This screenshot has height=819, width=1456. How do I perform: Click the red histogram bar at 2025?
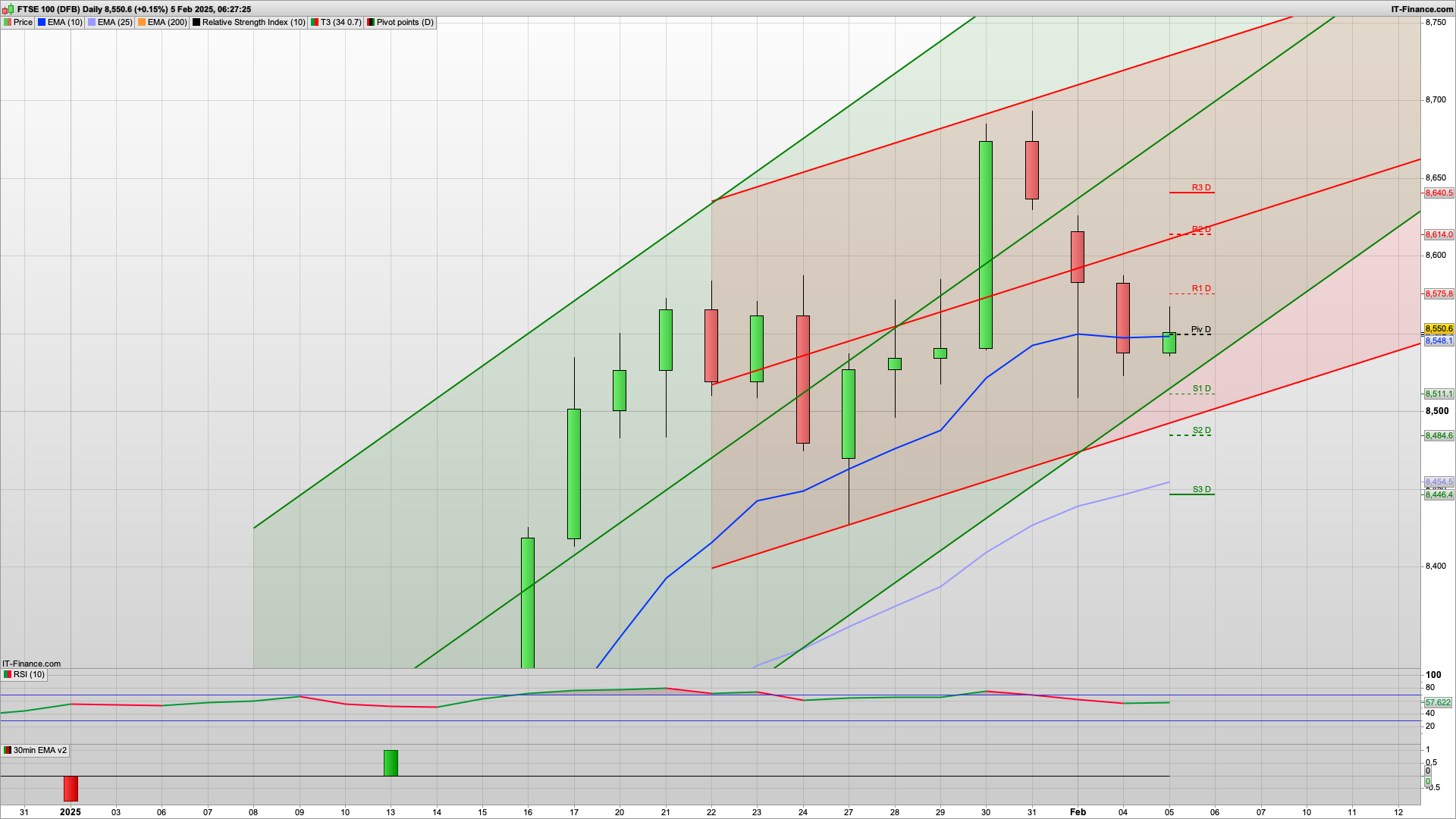point(71,789)
